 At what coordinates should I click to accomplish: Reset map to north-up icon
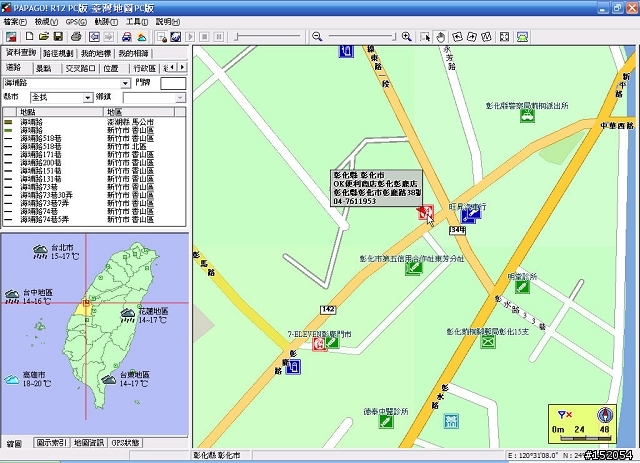(486, 37)
